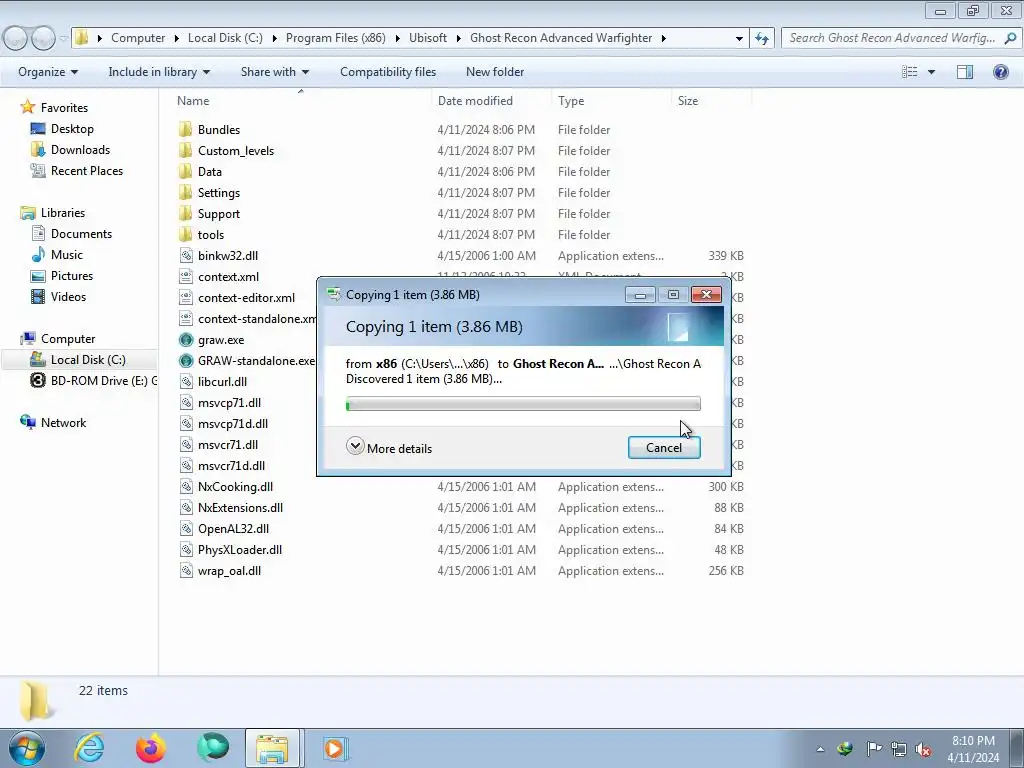Click the green globe app on taskbar

pyautogui.click(x=213, y=747)
